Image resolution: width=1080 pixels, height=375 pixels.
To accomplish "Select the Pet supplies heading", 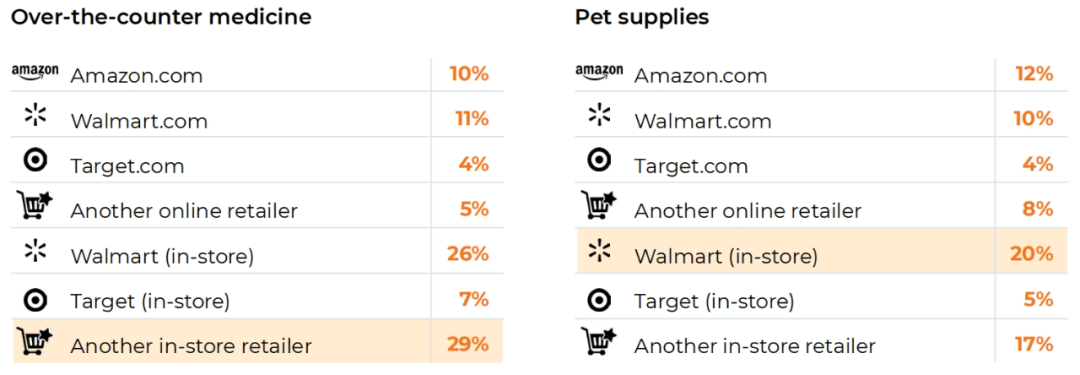I will point(642,17).
